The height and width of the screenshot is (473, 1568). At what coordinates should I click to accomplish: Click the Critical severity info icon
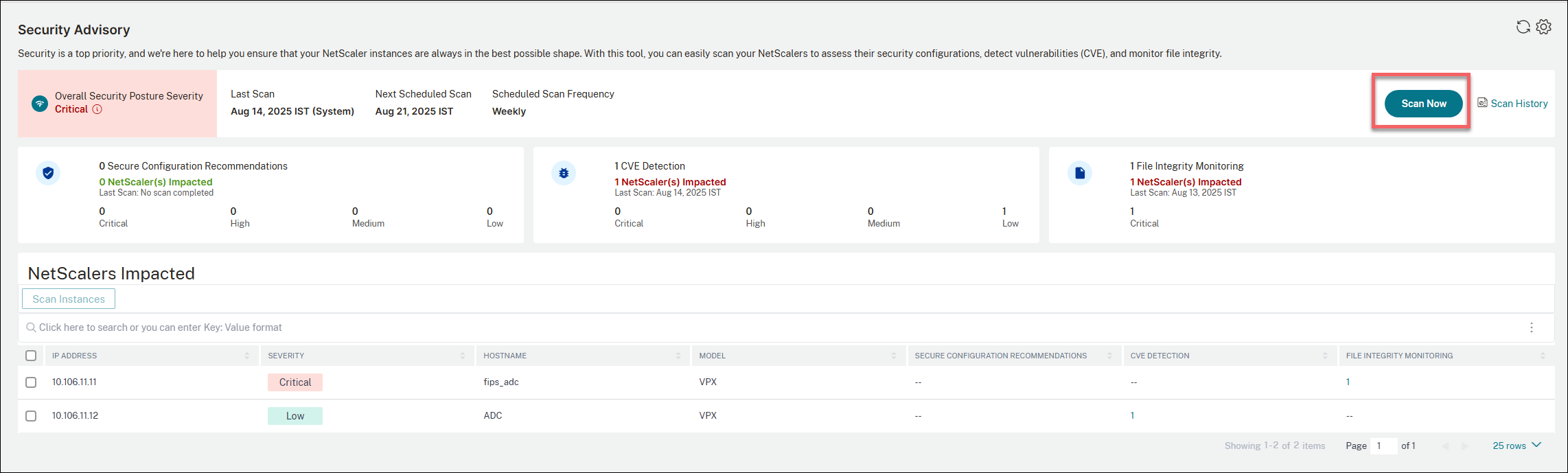[97, 109]
